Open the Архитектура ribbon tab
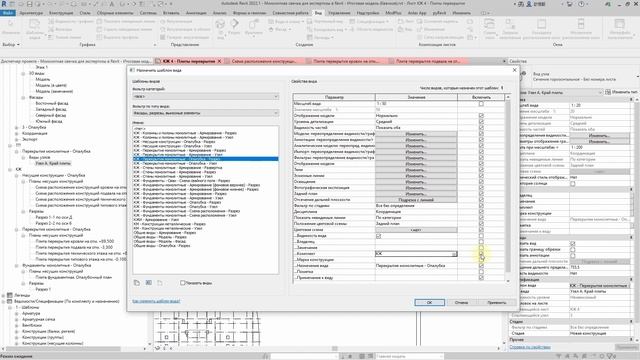The image size is (640, 360). click(31, 13)
